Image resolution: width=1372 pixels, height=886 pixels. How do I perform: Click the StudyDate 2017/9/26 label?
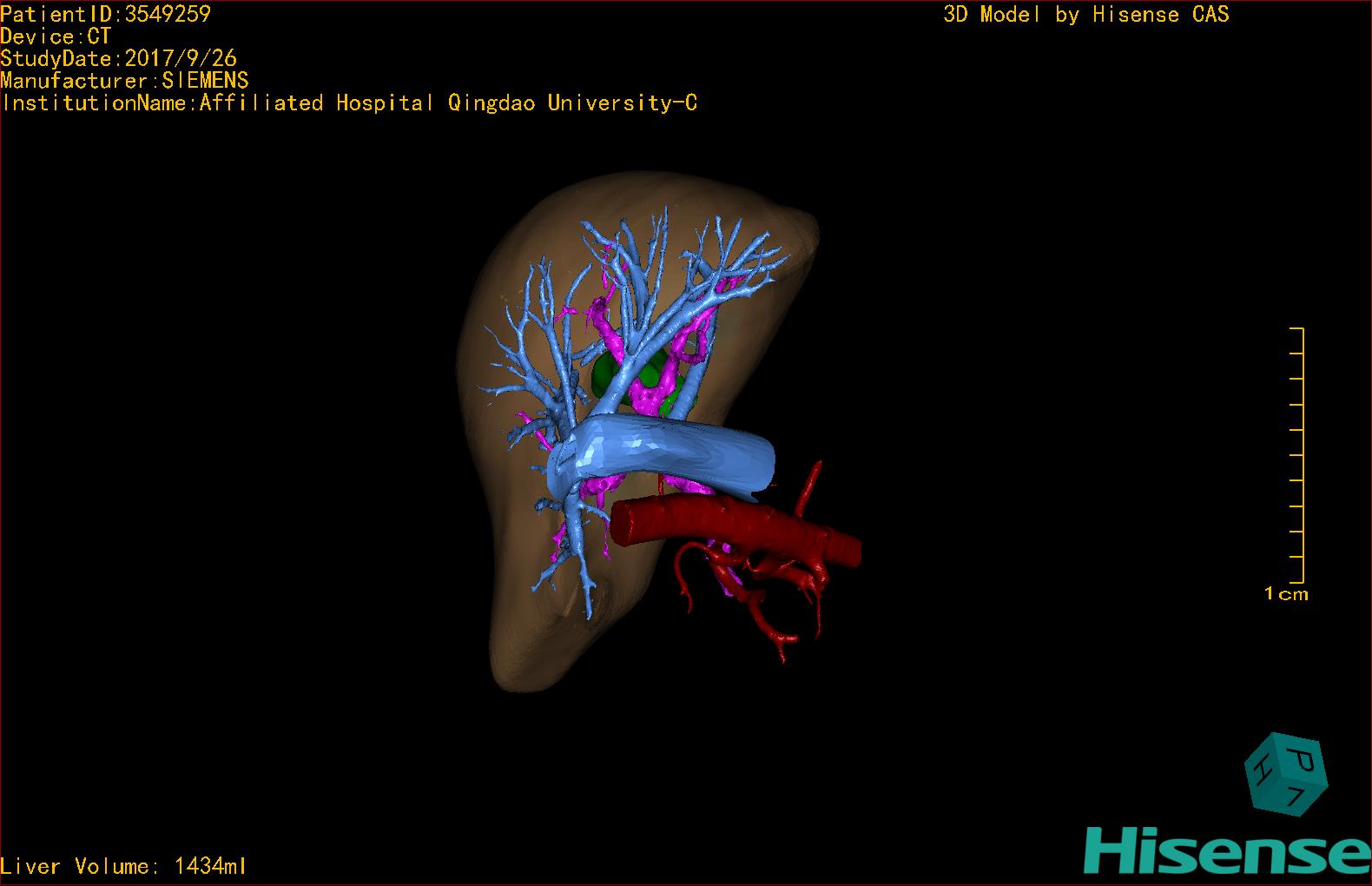[119, 58]
